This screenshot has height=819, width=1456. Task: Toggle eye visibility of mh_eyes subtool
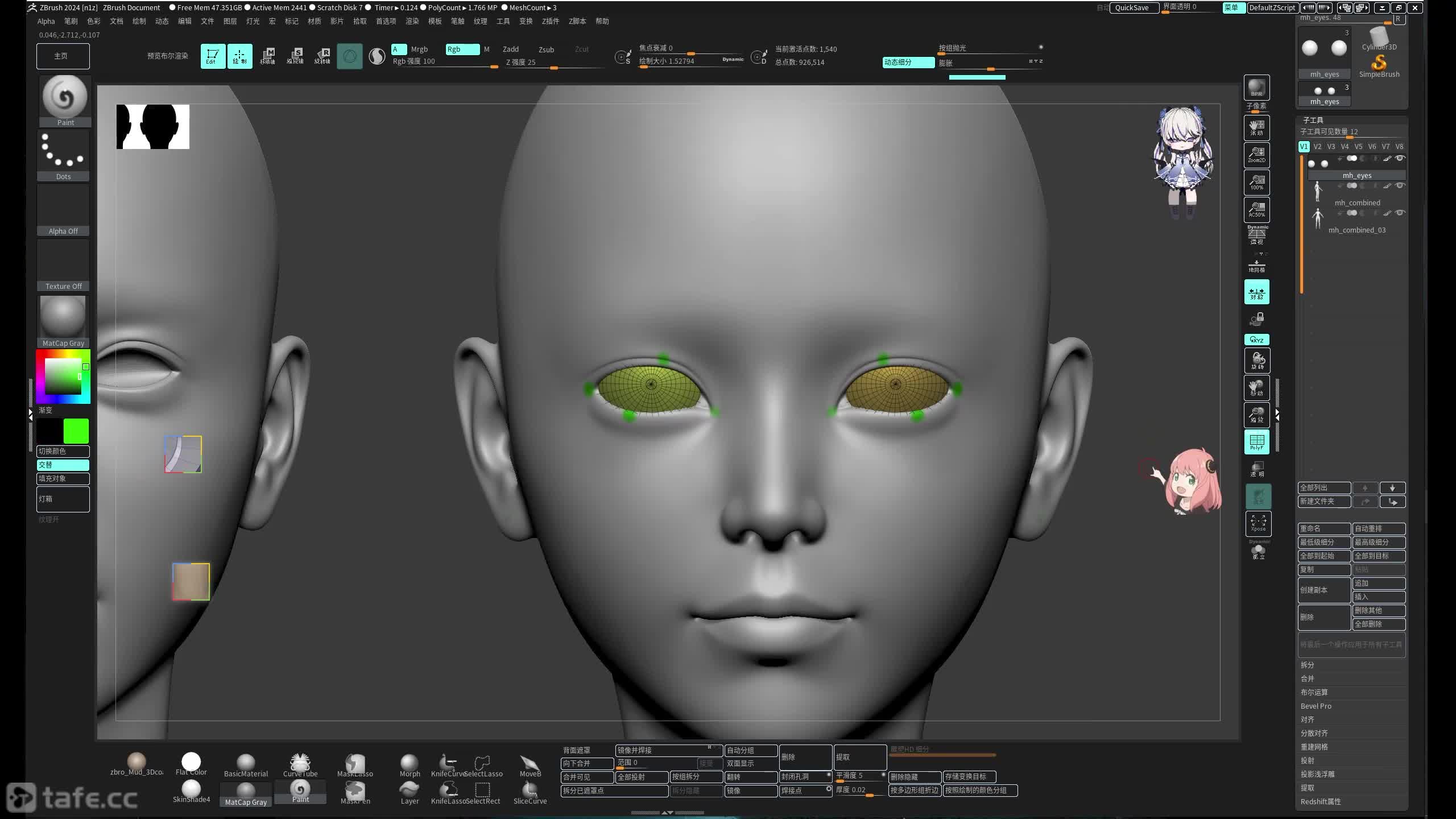click(1400, 159)
